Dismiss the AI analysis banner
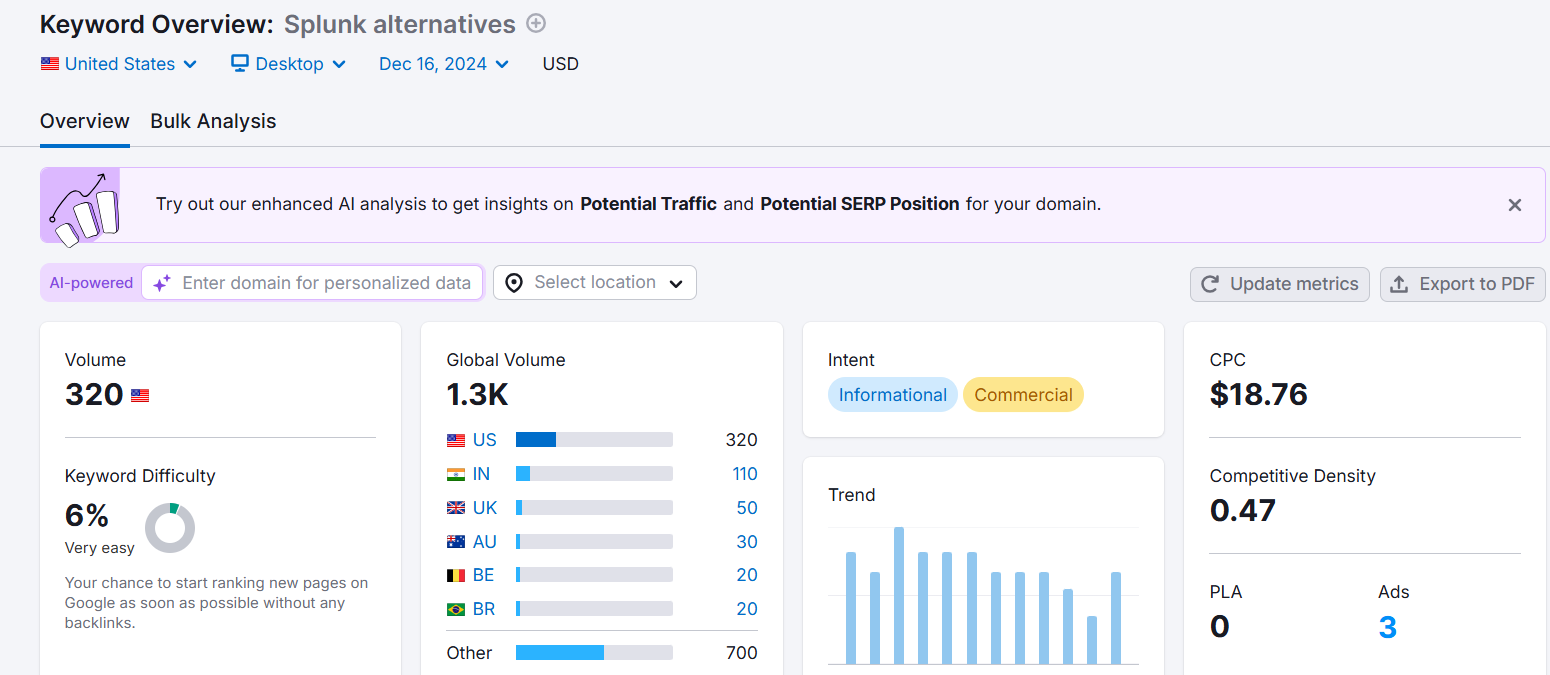This screenshot has height=675, width=1550. (1515, 205)
